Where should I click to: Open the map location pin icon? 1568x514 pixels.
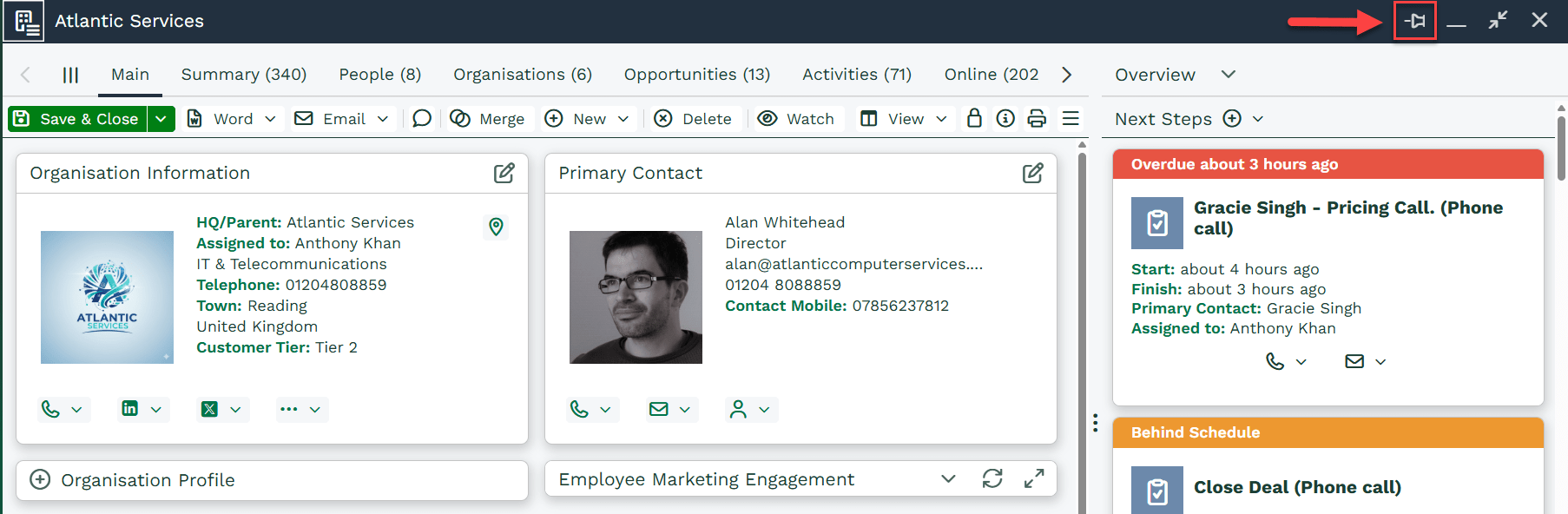coord(496,227)
